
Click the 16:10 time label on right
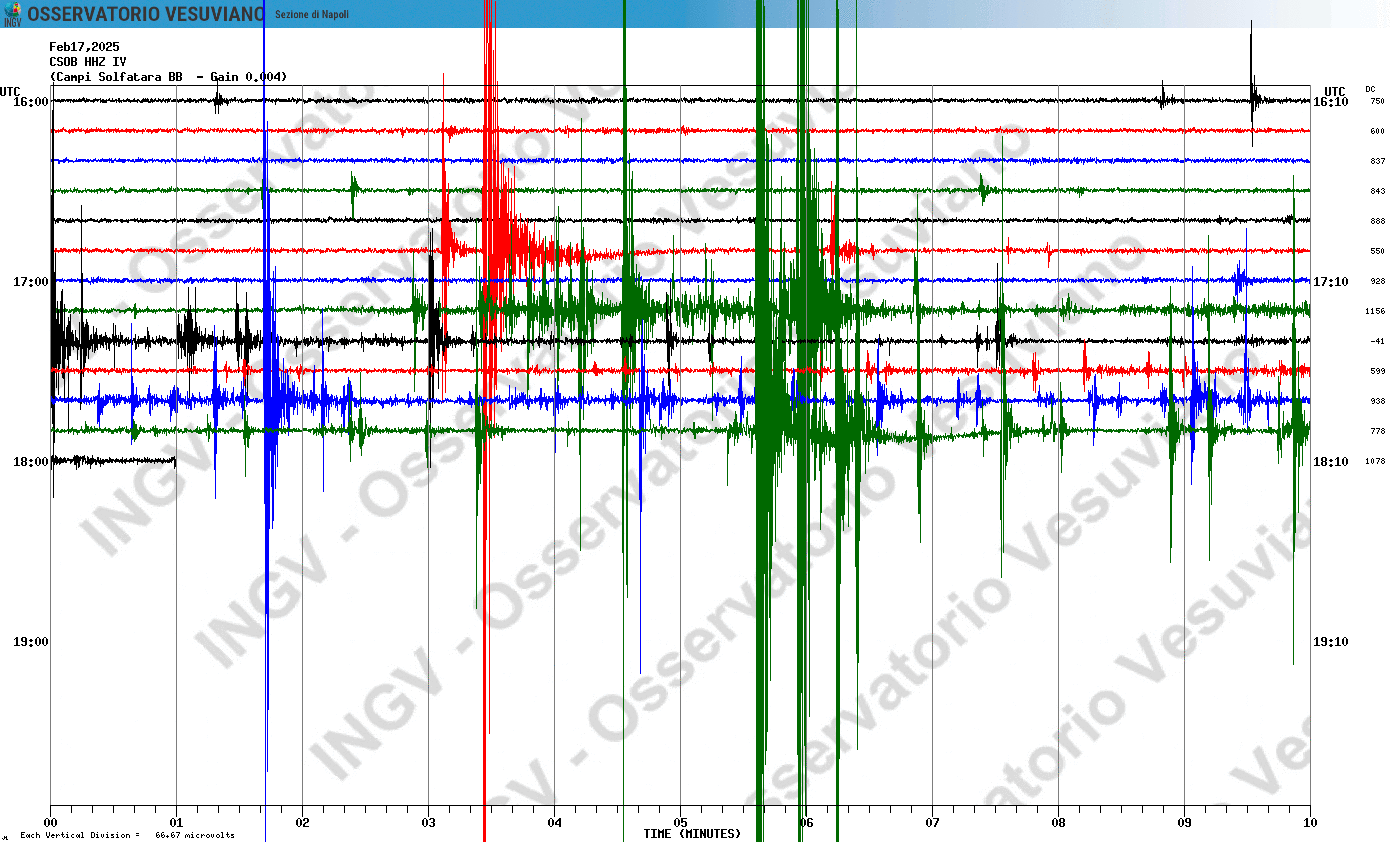coord(1330,102)
